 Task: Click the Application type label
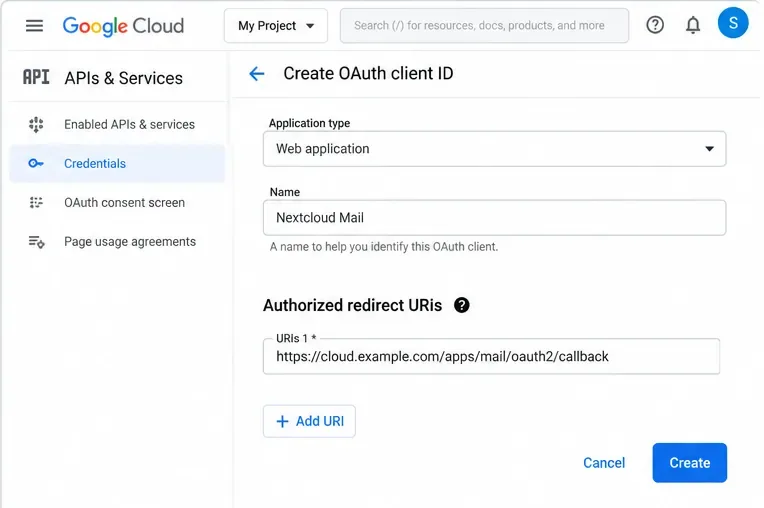[x=309, y=123]
